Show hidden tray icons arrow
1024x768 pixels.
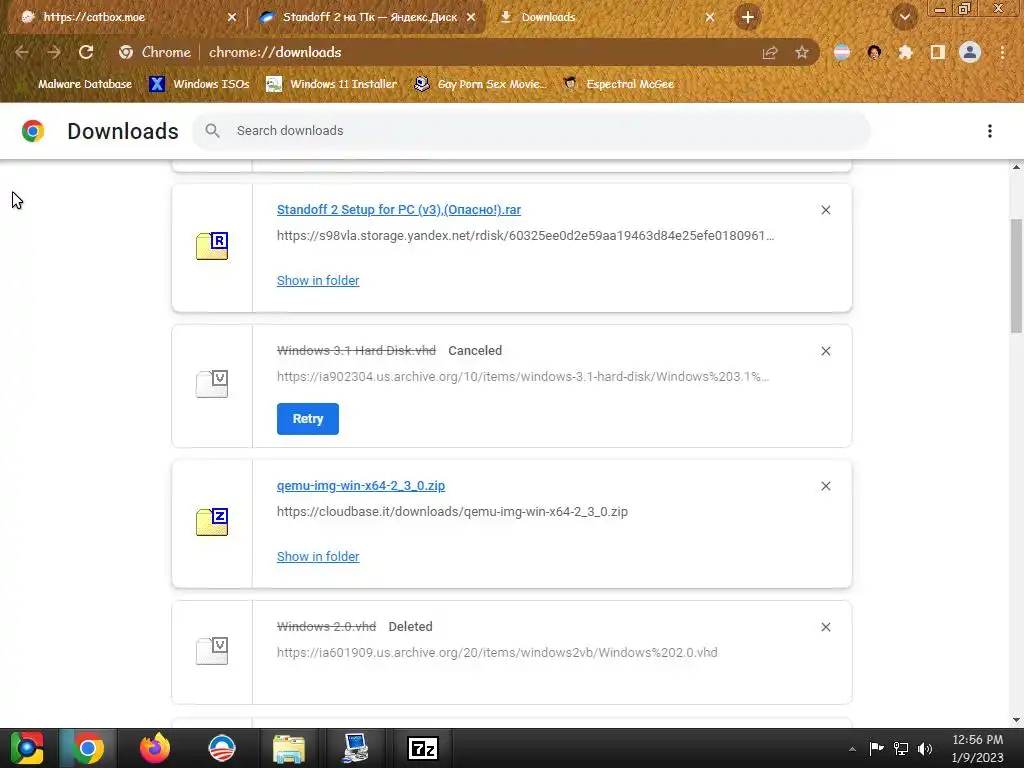tap(852, 749)
